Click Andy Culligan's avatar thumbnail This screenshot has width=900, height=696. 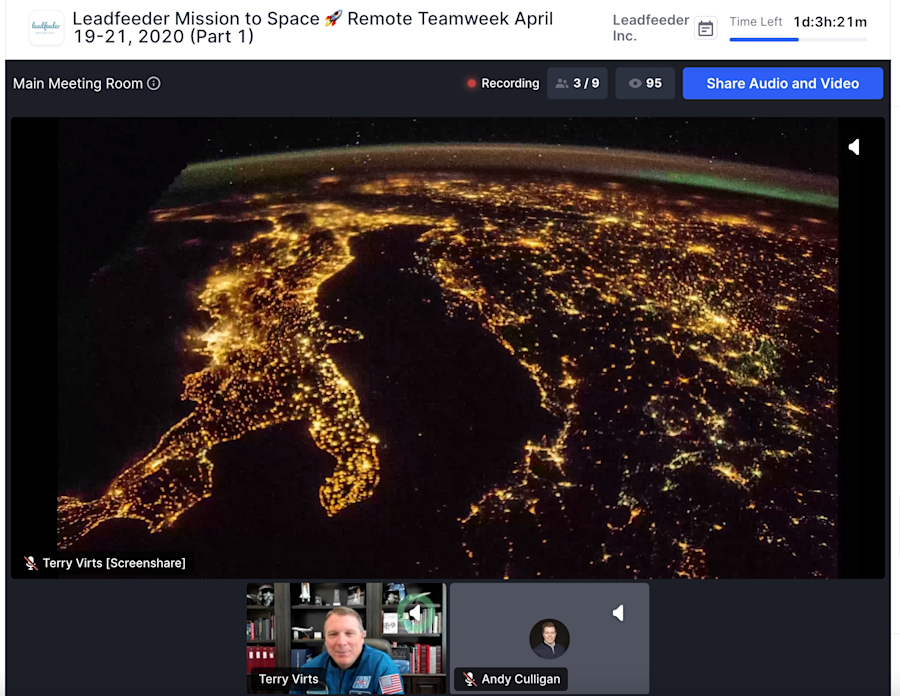(x=549, y=639)
